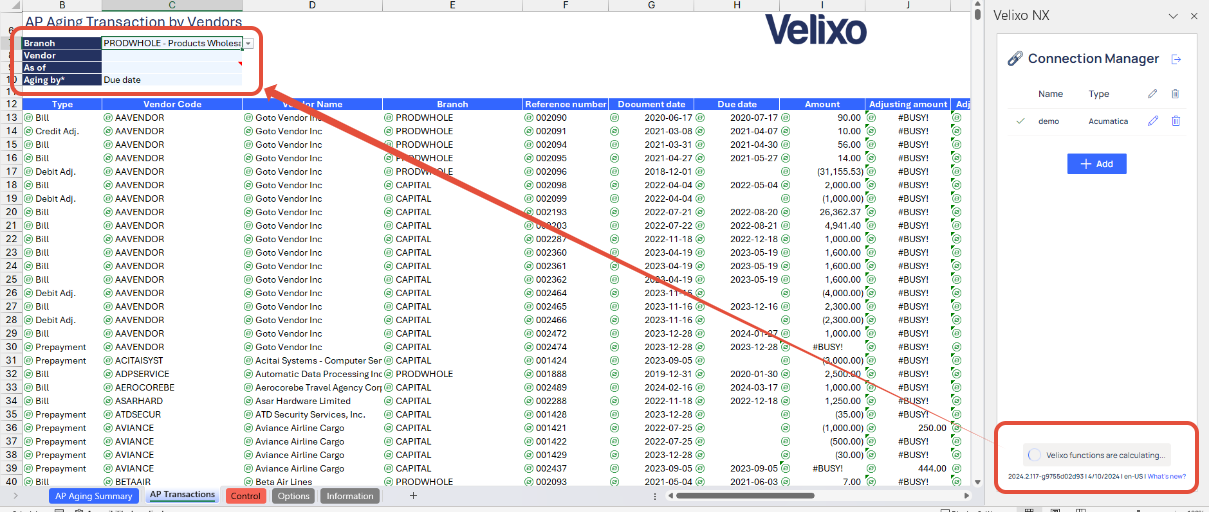Select adjusting amount 250.00 cell
The width and height of the screenshot is (1209, 512).
[x=908, y=428]
